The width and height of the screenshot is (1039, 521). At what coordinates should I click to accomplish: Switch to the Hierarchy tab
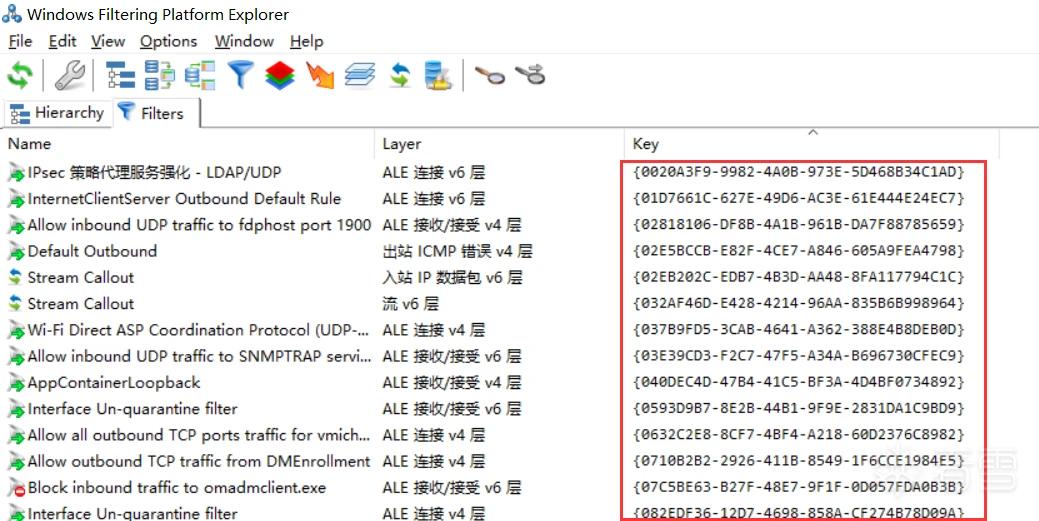57,113
